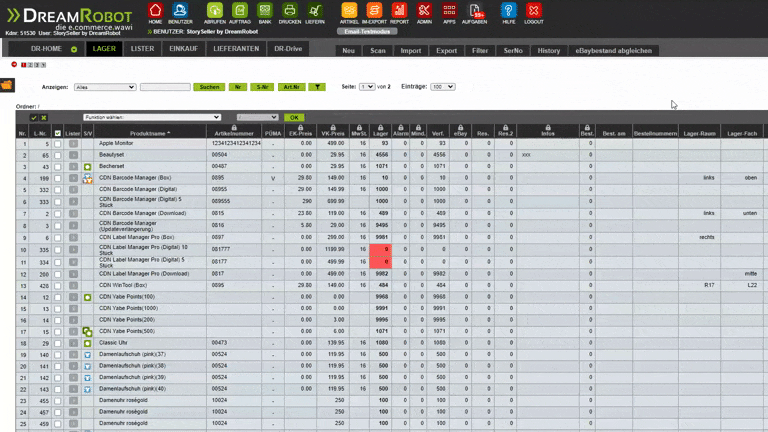The height and width of the screenshot is (432, 768).
Task: Open the BANK icon
Action: click(x=264, y=11)
